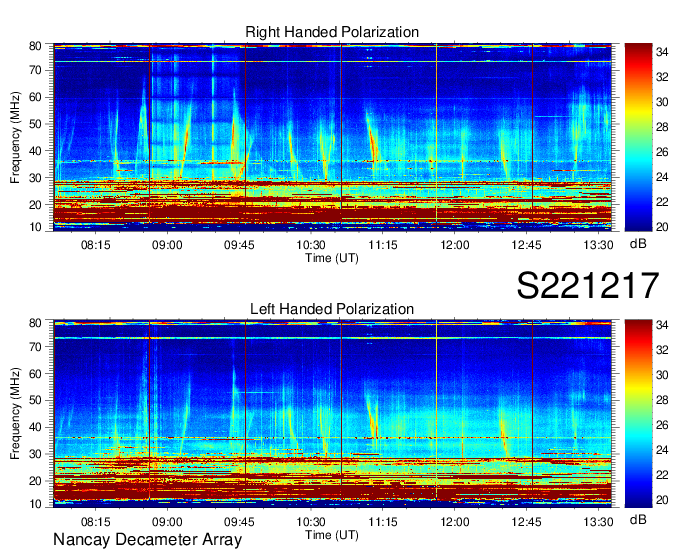The image size is (680, 552).
Task: Click the 32 label on Right Handed colorbar
Action: (662, 77)
